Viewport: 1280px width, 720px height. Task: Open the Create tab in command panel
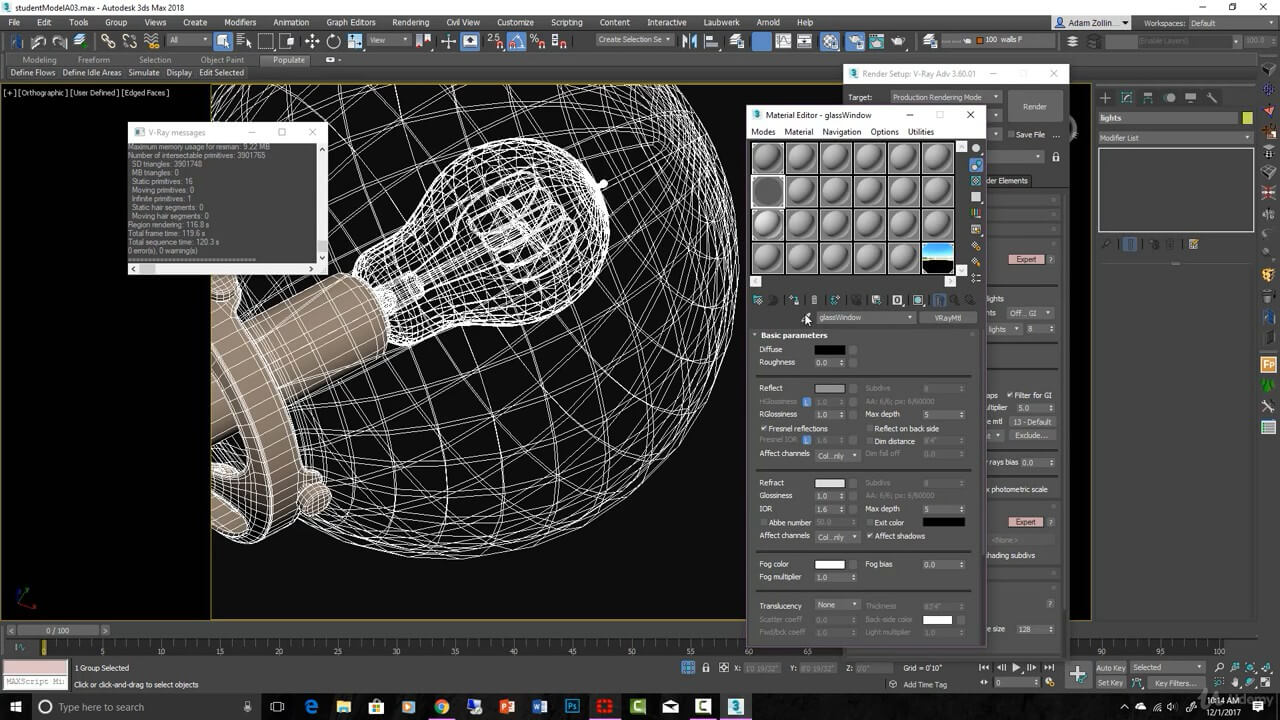(1106, 98)
